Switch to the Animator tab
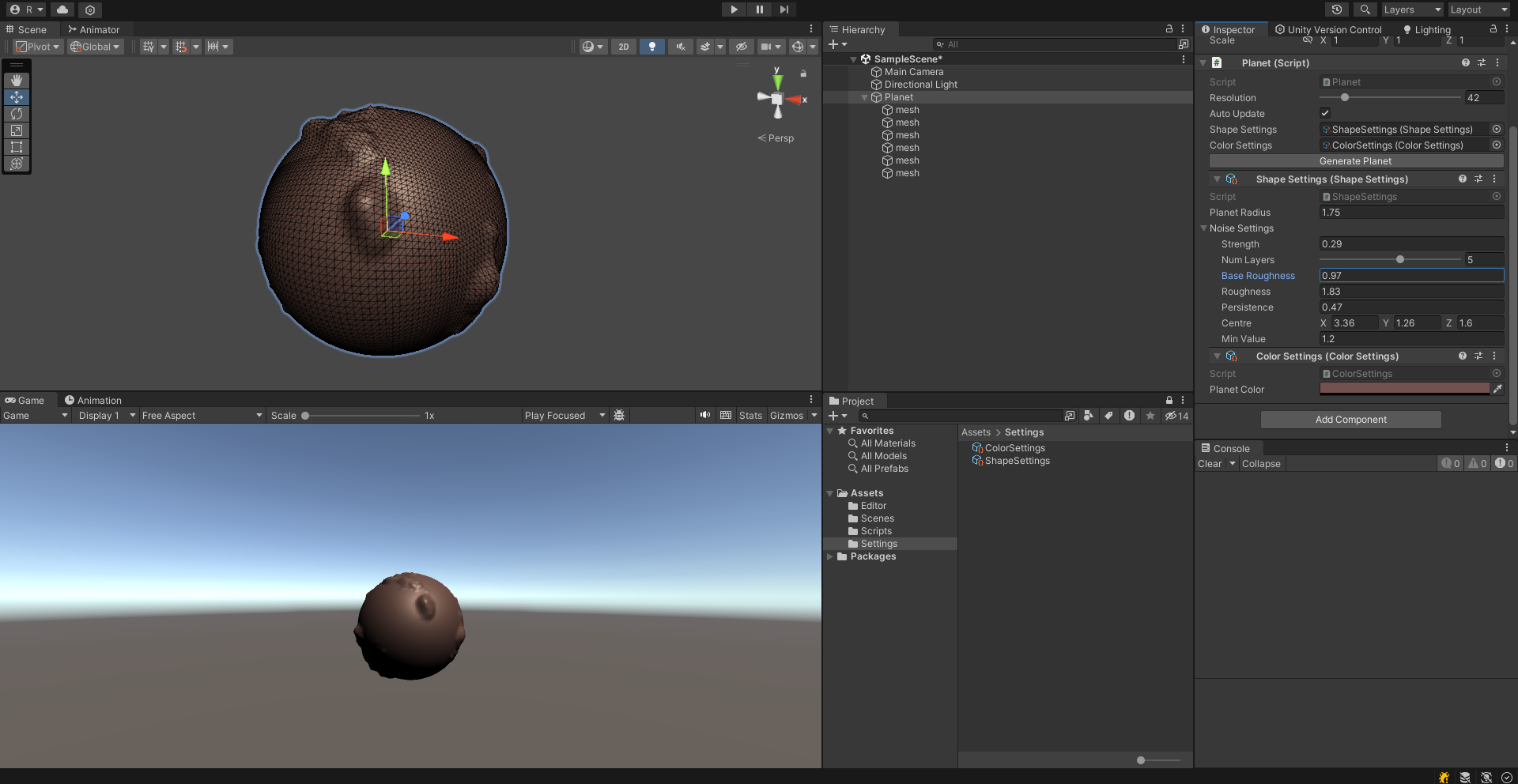This screenshot has height=784, width=1518. point(93,29)
